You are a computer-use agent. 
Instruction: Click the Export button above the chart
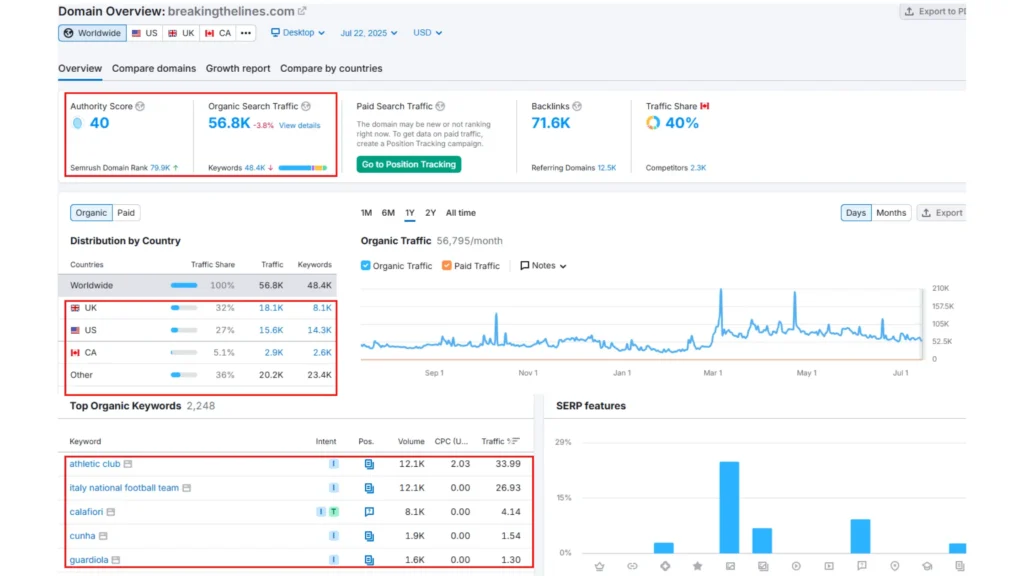[942, 212]
